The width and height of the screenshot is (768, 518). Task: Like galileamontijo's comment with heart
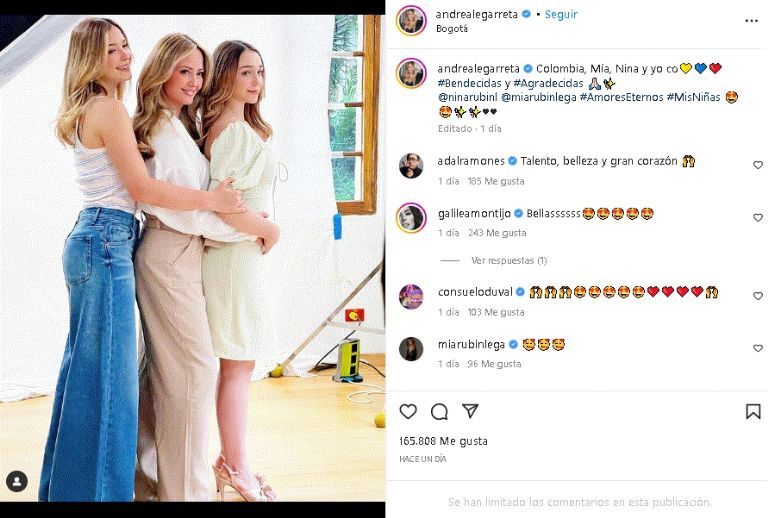[x=757, y=218]
